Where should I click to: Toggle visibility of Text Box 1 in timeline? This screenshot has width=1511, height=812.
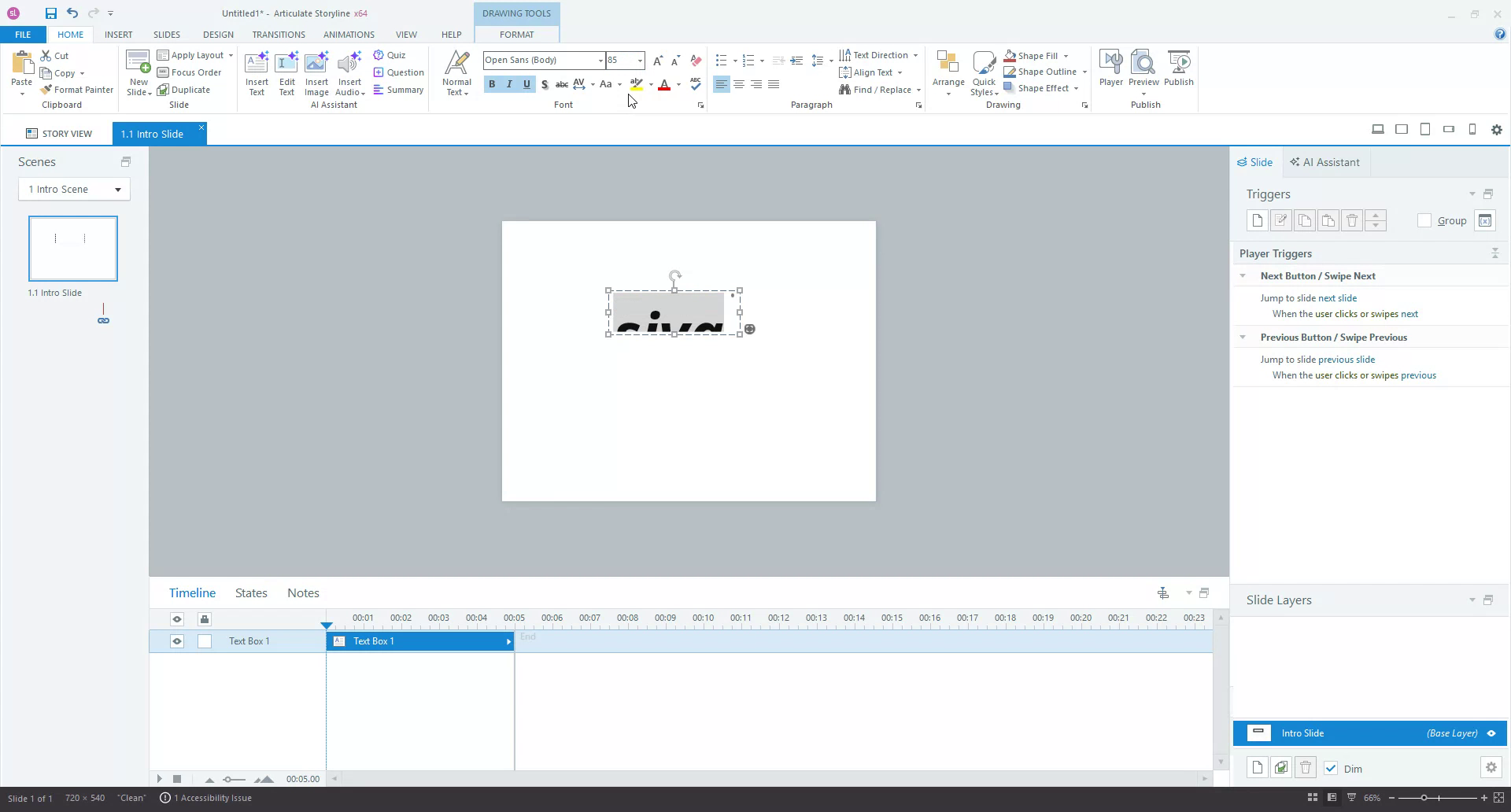pyautogui.click(x=176, y=641)
